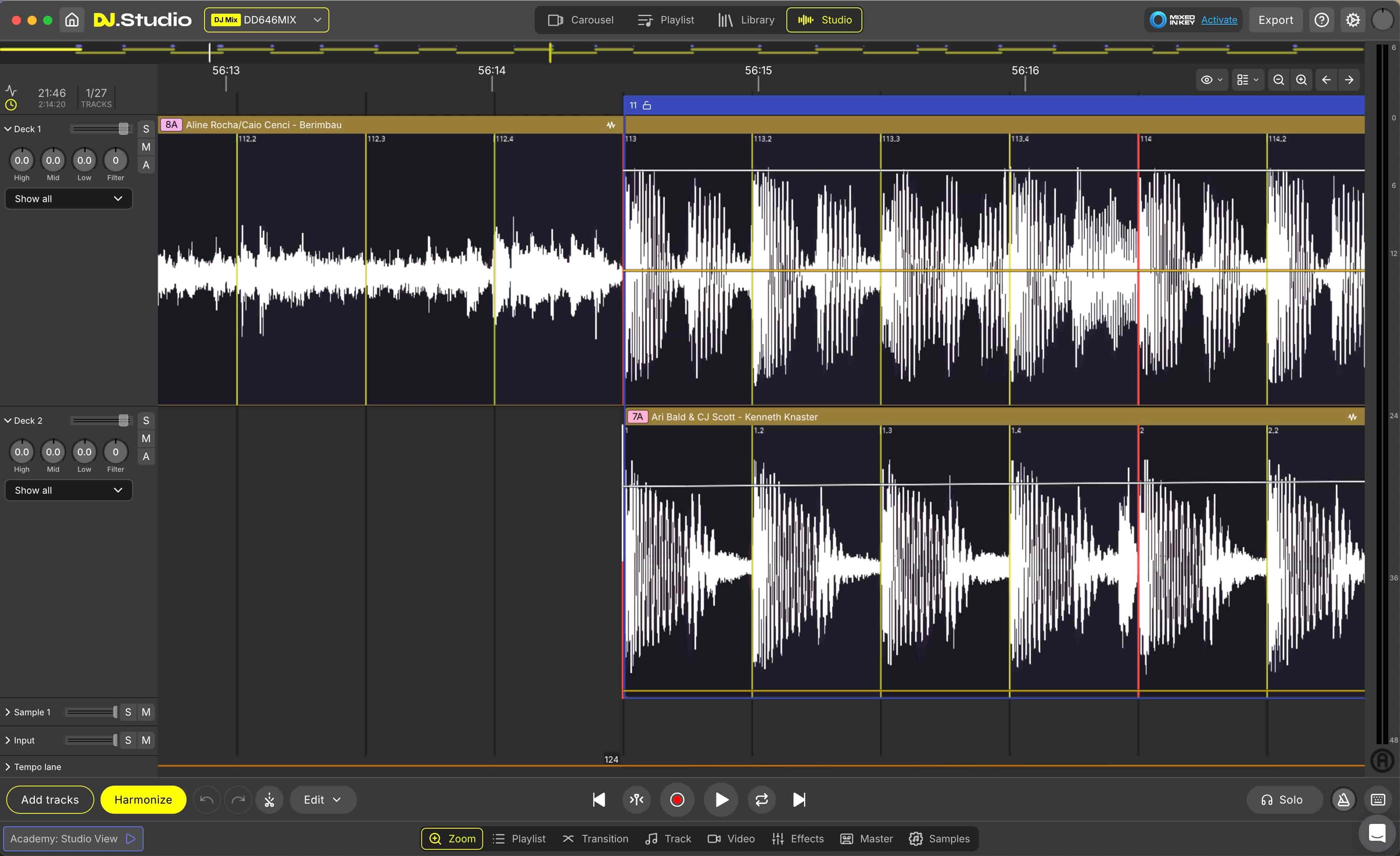Expand the Sample 1 lane
Image resolution: width=1400 pixels, height=856 pixels.
[x=8, y=712]
